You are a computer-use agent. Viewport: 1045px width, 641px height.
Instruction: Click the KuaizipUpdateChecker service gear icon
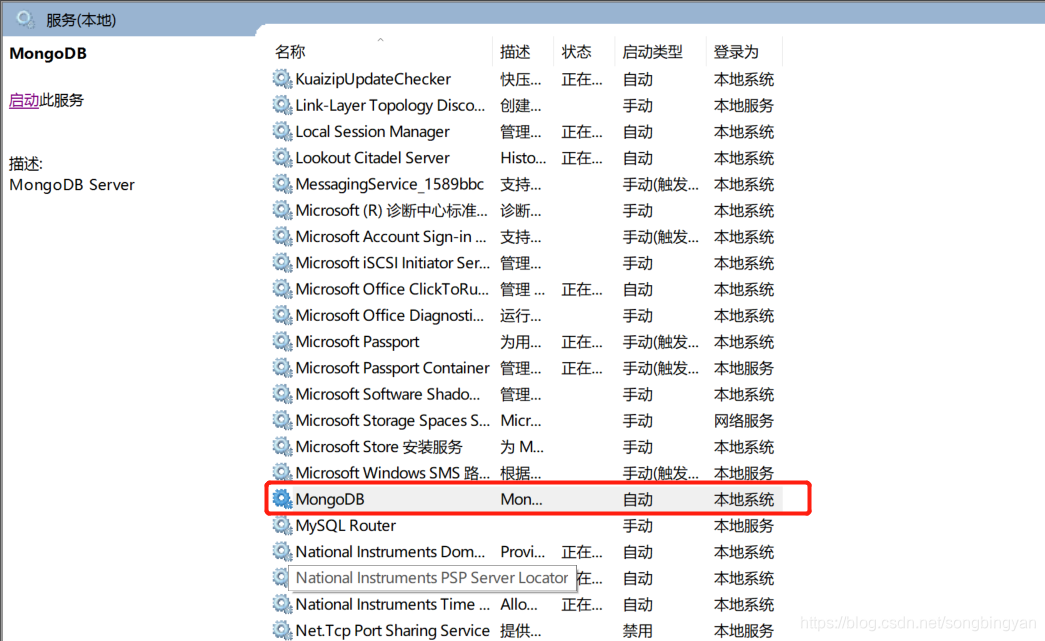pyautogui.click(x=283, y=79)
